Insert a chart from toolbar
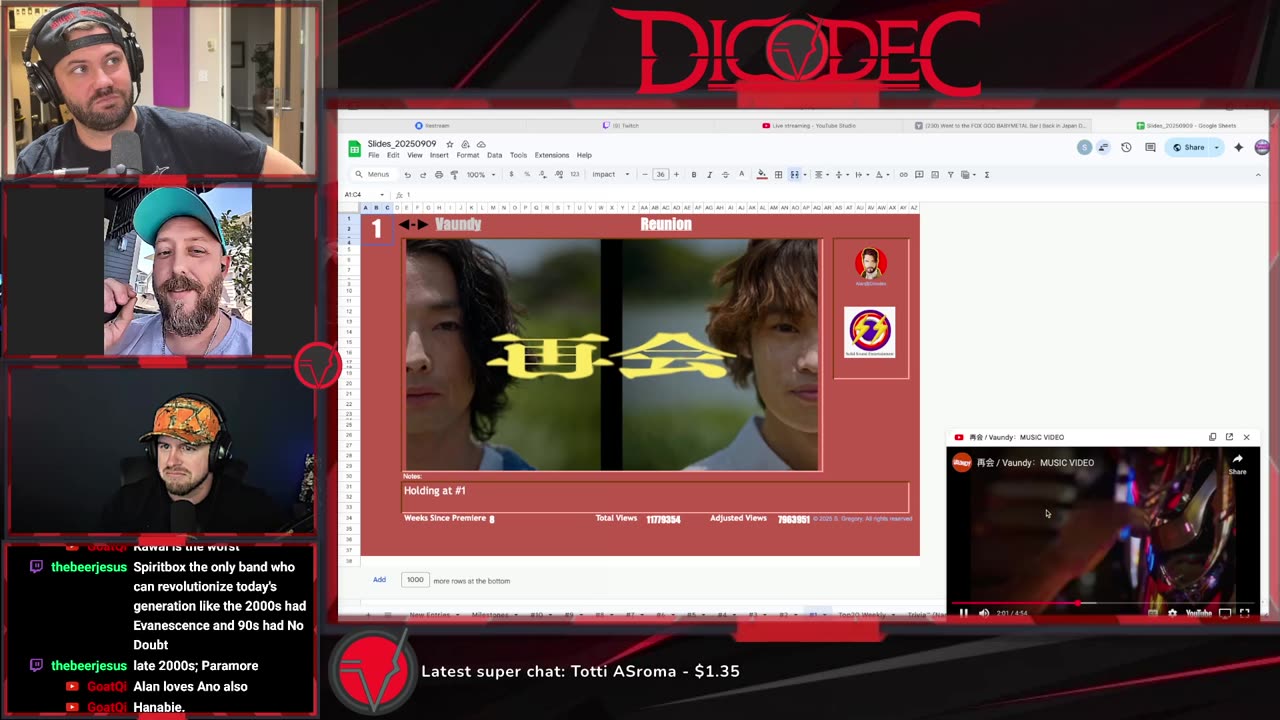This screenshot has width=1280, height=720. pyautogui.click(x=934, y=175)
